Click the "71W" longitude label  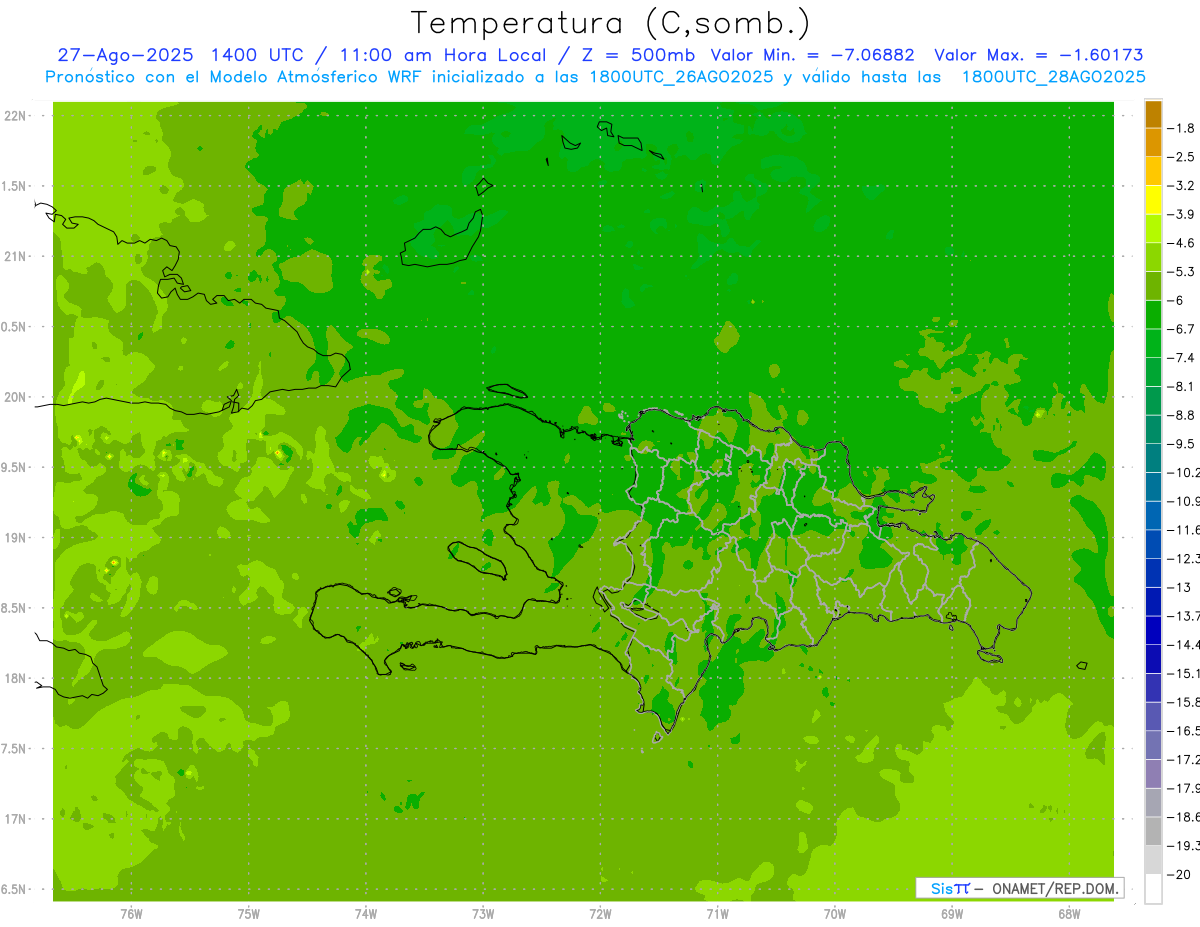tap(717, 914)
